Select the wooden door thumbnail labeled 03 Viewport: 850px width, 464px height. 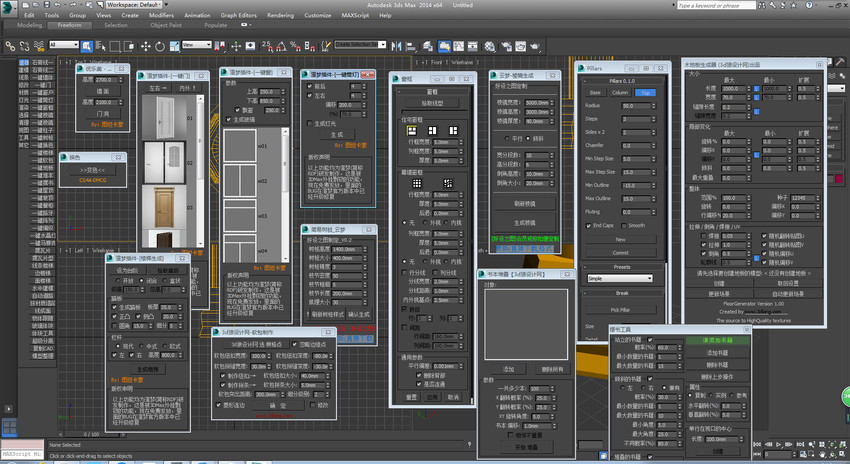pyautogui.click(x=164, y=208)
